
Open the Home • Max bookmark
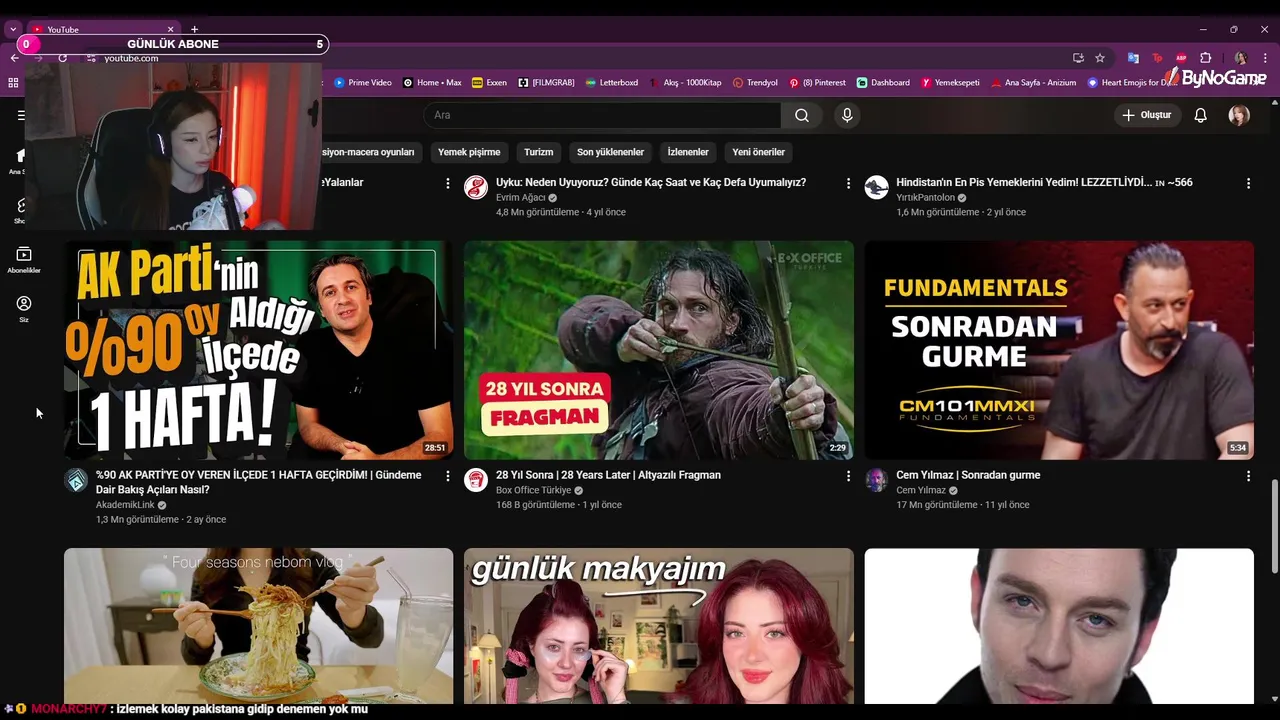432,83
